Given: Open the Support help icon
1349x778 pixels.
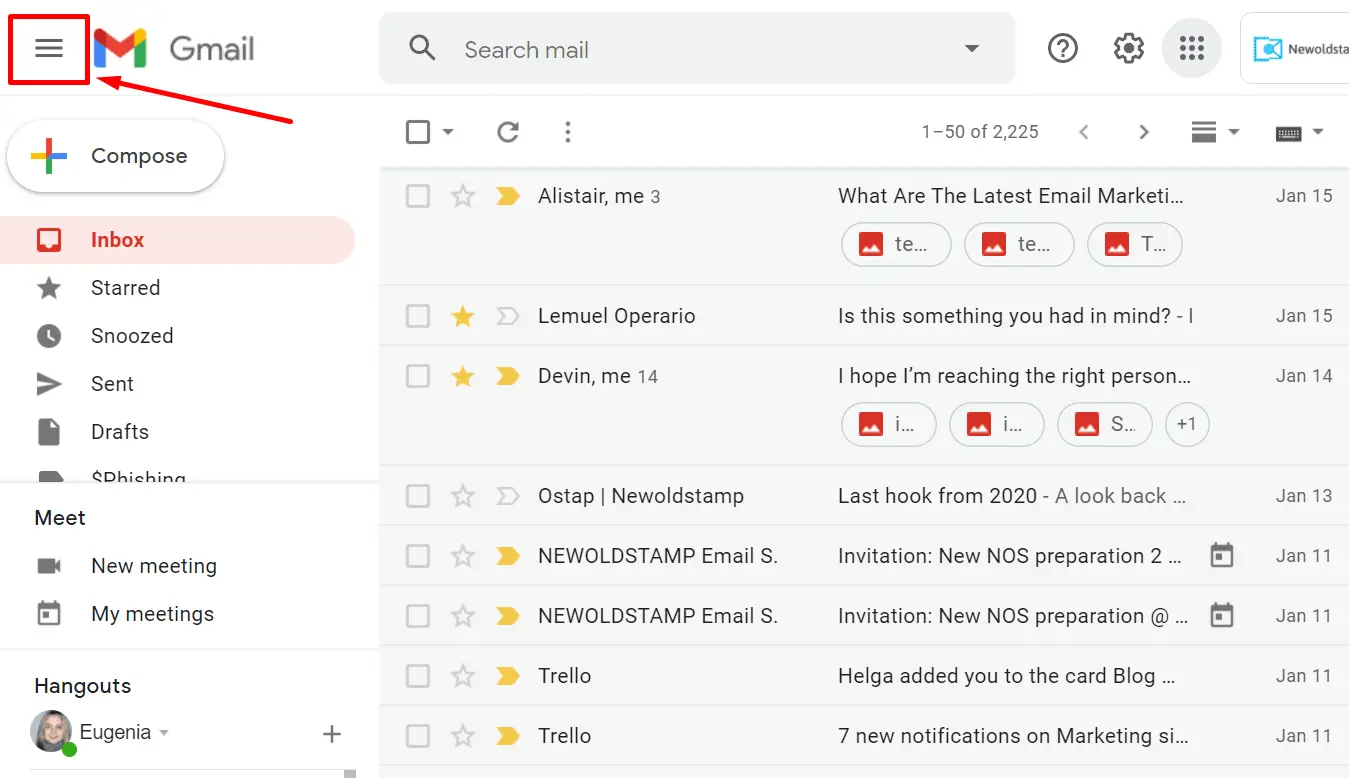Looking at the screenshot, I should click(1063, 48).
